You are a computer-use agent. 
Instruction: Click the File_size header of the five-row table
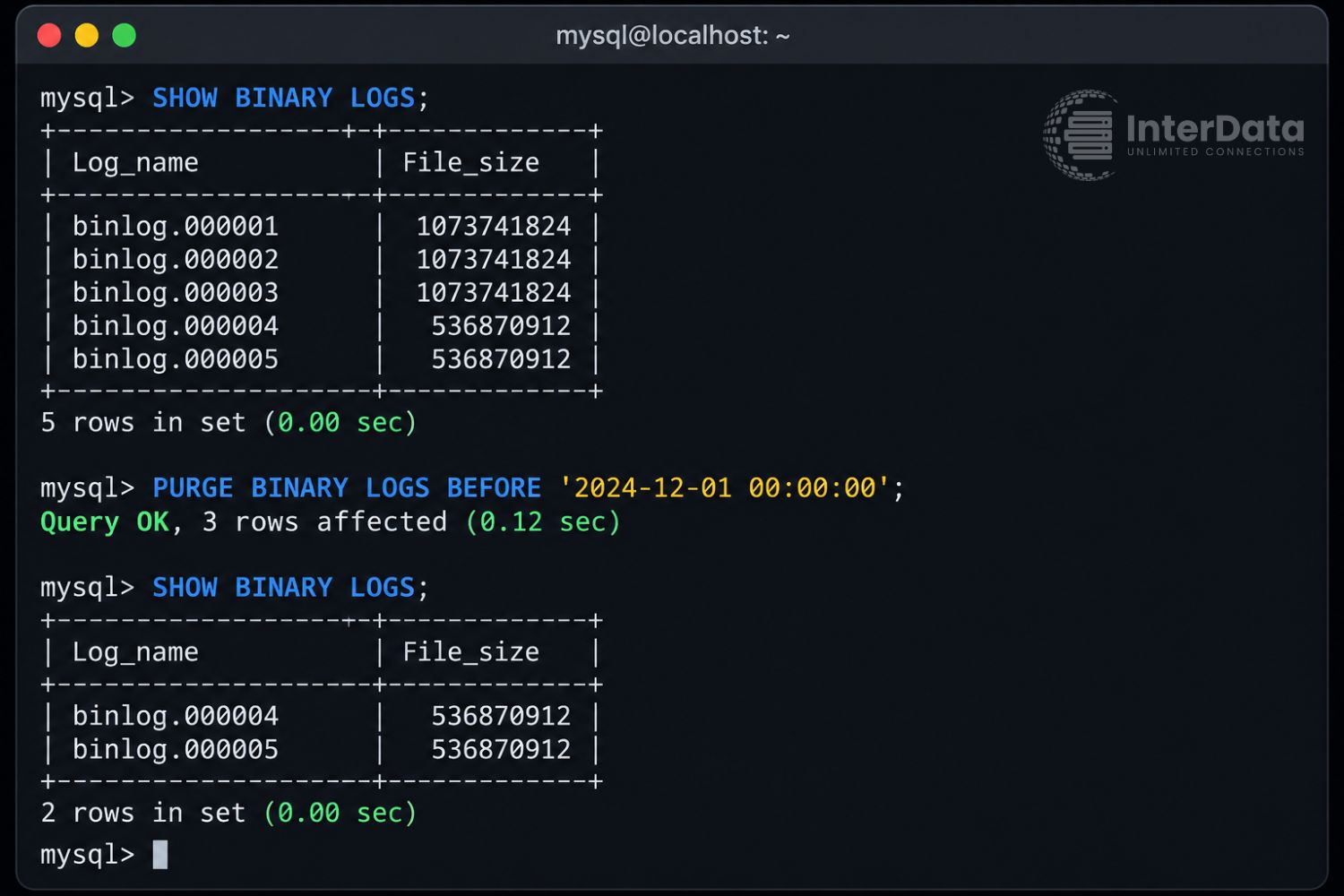point(471,162)
